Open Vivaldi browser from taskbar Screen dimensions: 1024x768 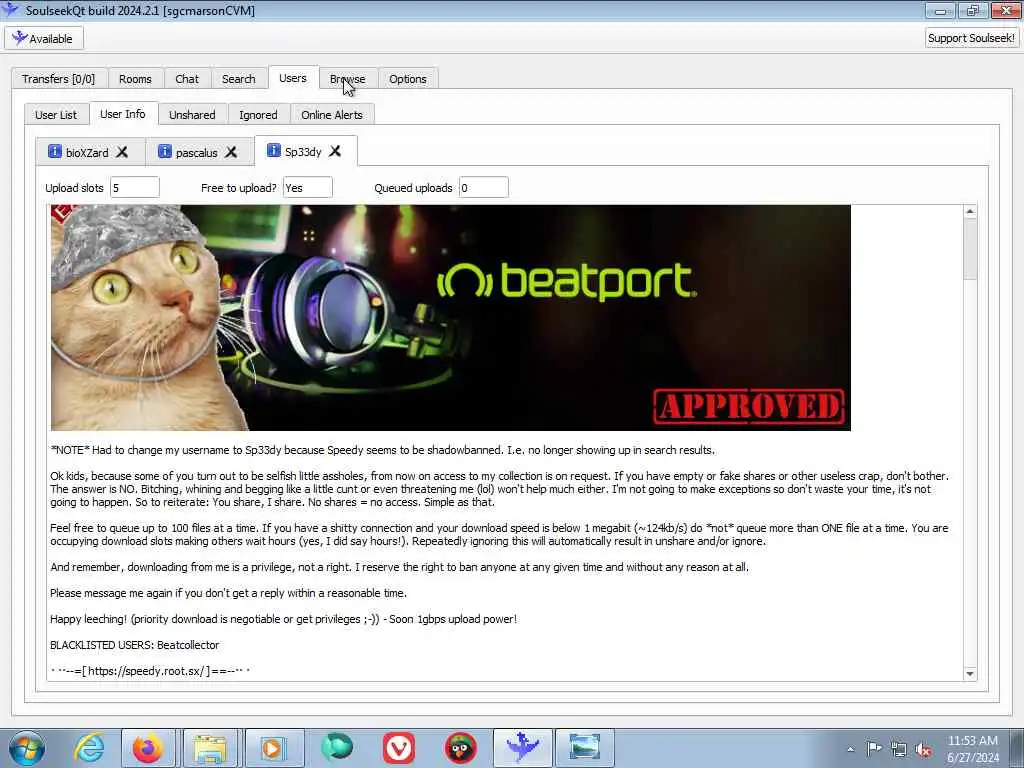pos(398,748)
